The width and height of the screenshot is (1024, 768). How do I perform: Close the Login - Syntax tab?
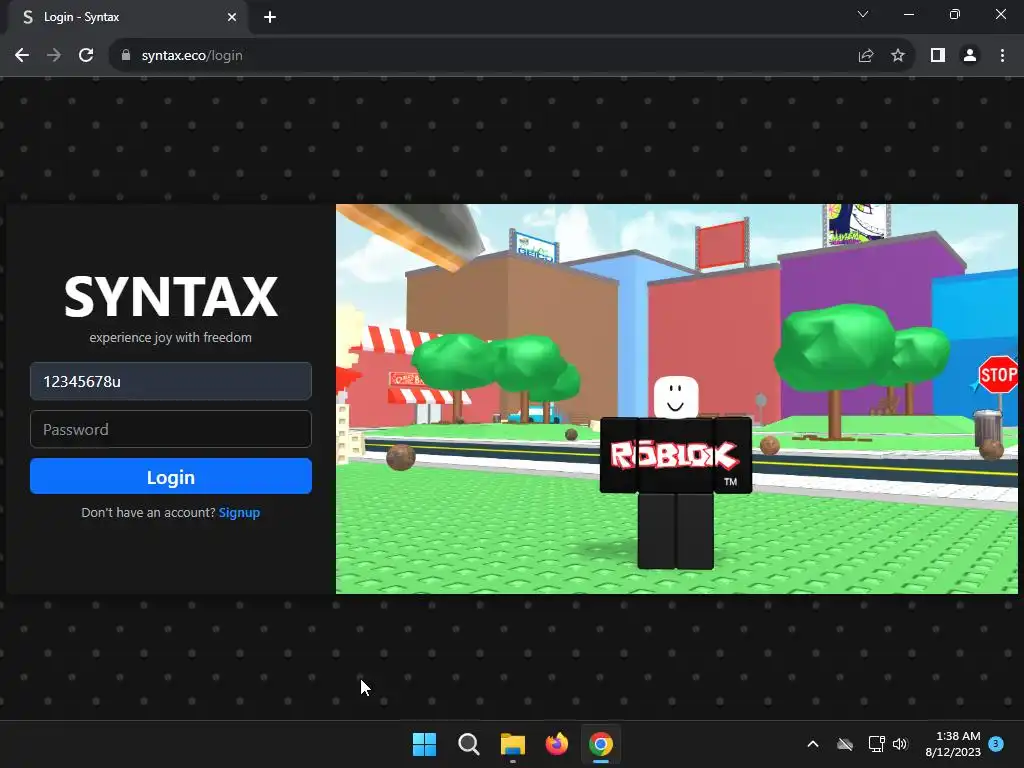tap(232, 17)
